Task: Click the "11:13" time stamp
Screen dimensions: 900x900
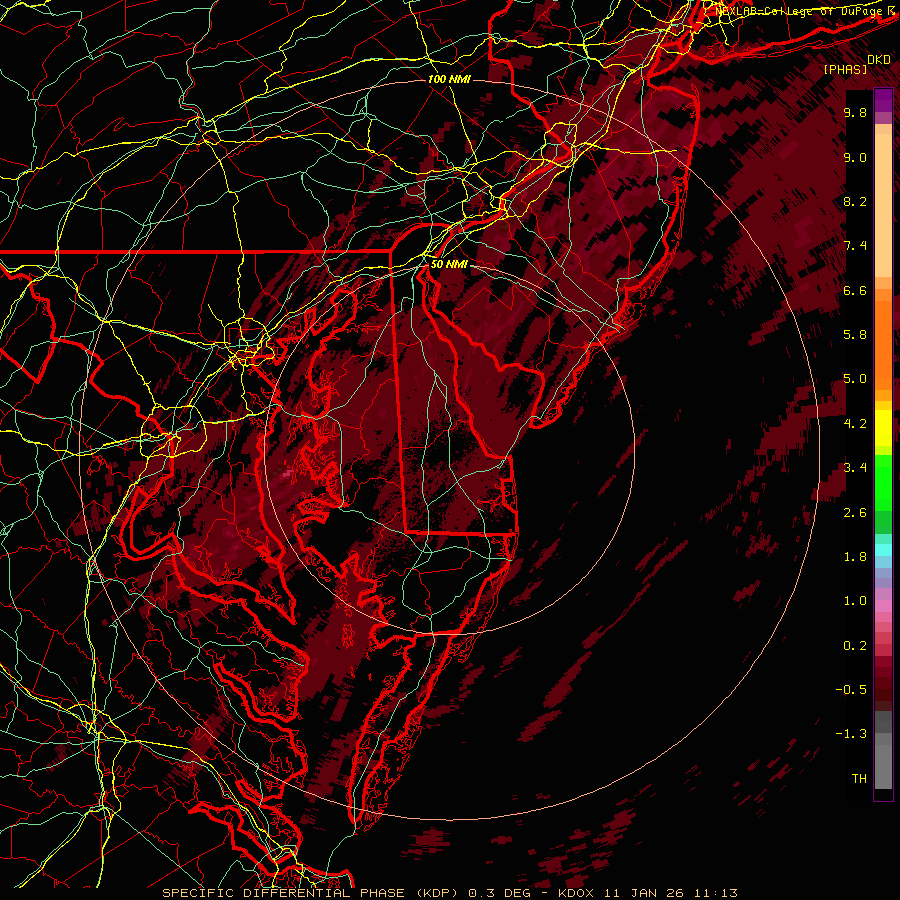Action: (x=715, y=893)
